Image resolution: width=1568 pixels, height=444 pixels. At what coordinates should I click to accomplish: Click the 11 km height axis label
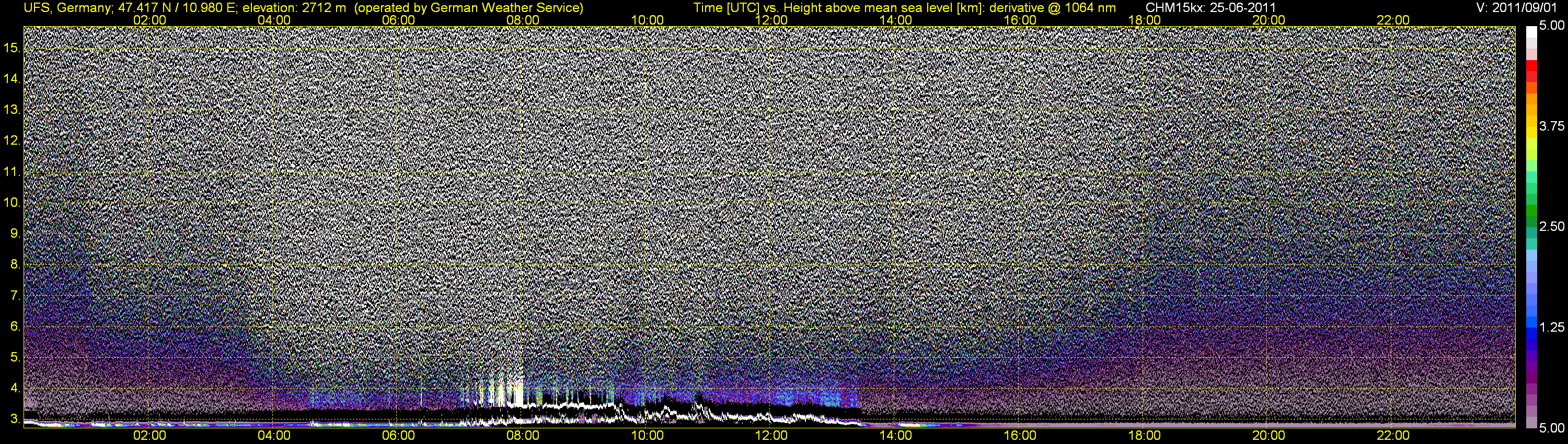[11, 171]
